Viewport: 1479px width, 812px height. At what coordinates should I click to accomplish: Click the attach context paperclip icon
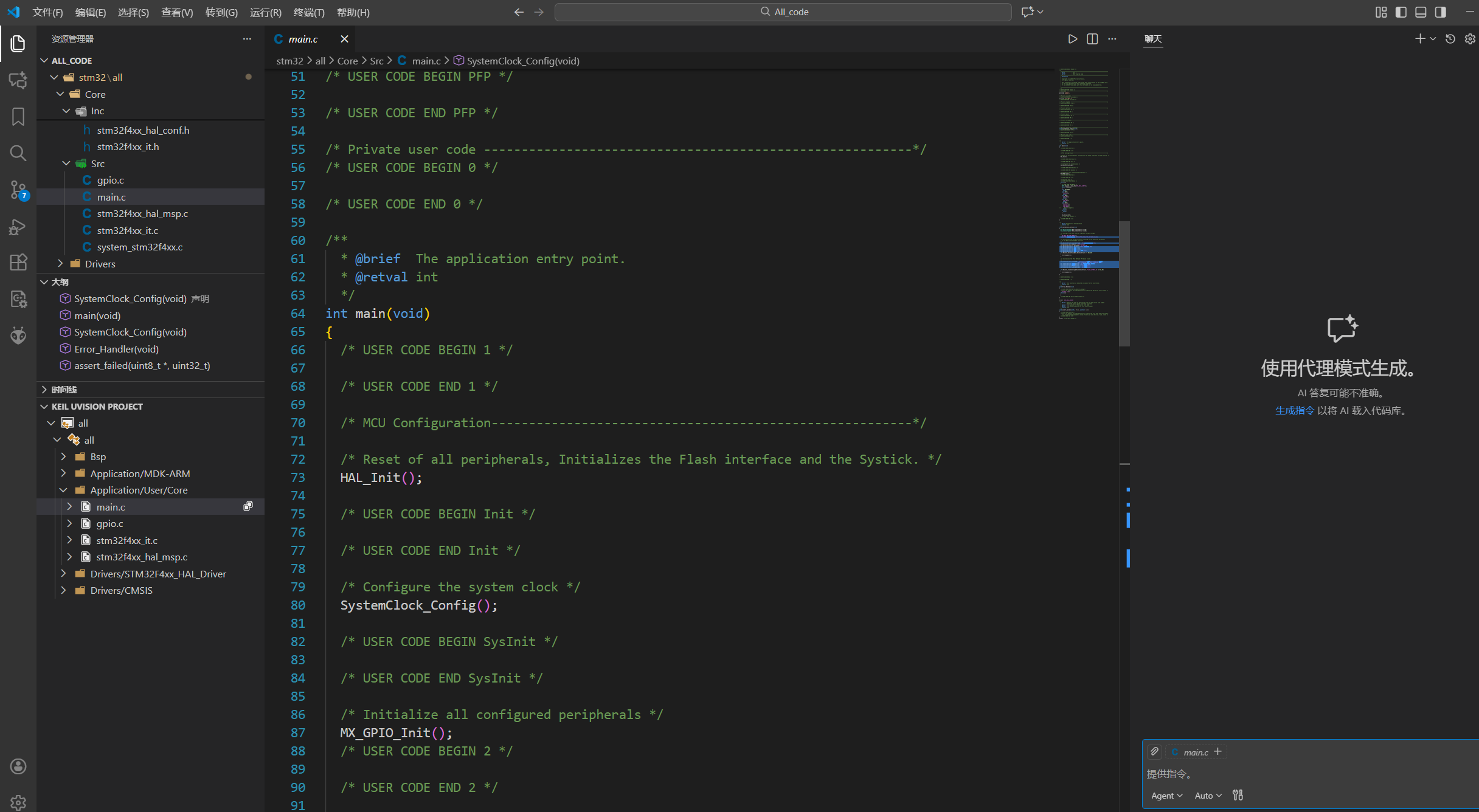point(1154,752)
